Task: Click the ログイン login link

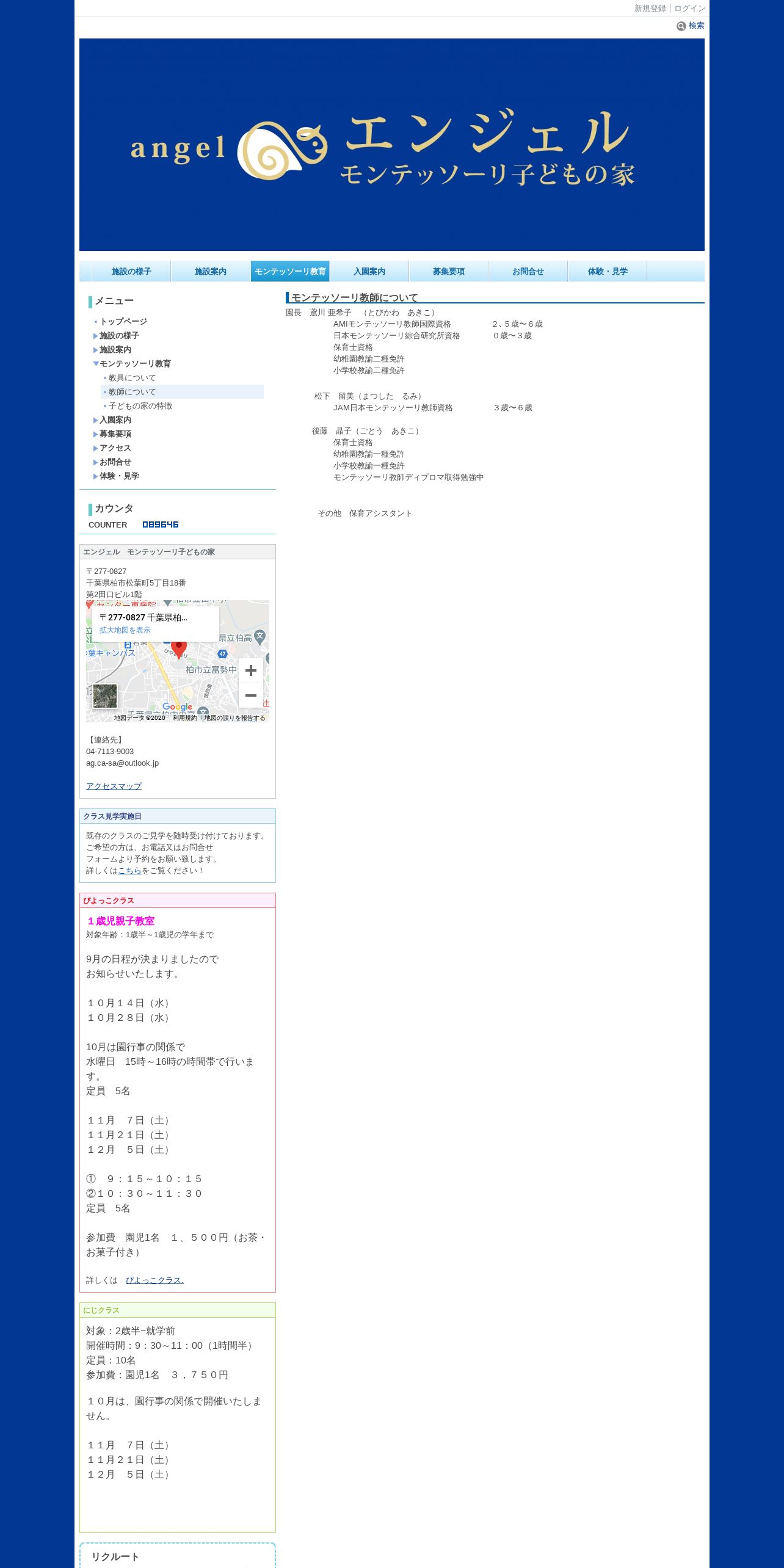Action: (690, 9)
